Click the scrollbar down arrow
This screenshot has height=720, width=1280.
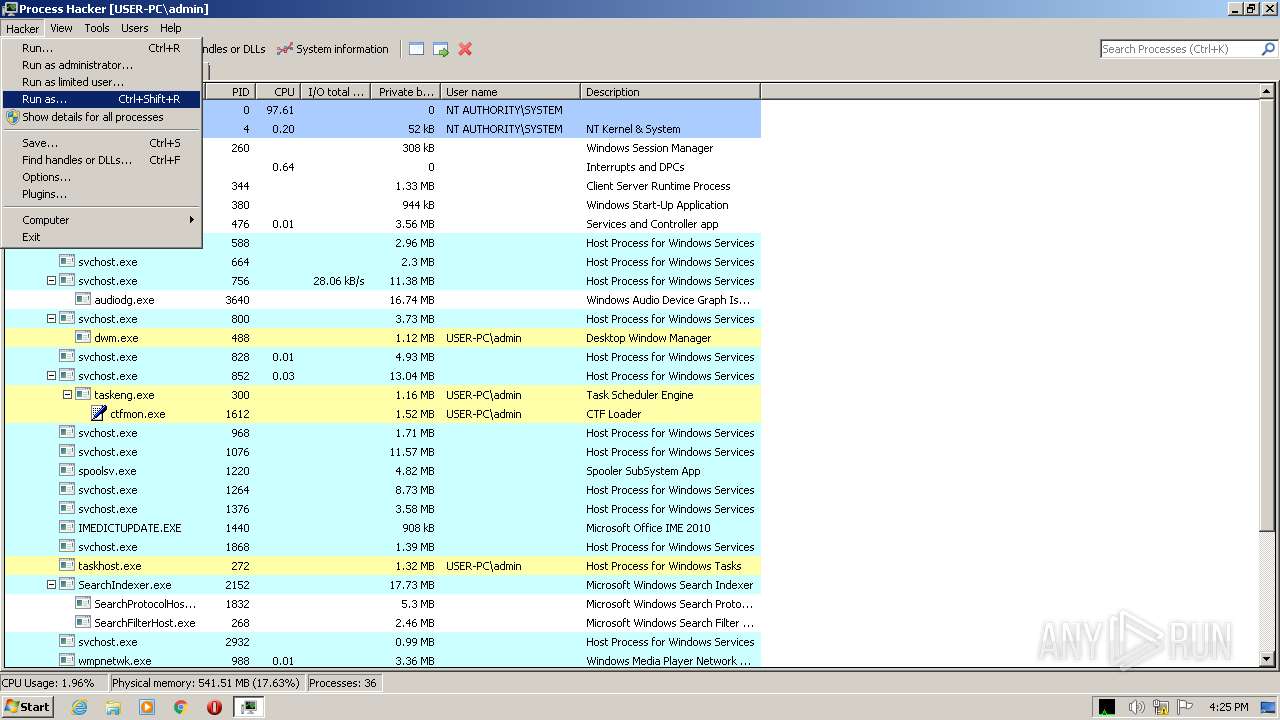1268,659
